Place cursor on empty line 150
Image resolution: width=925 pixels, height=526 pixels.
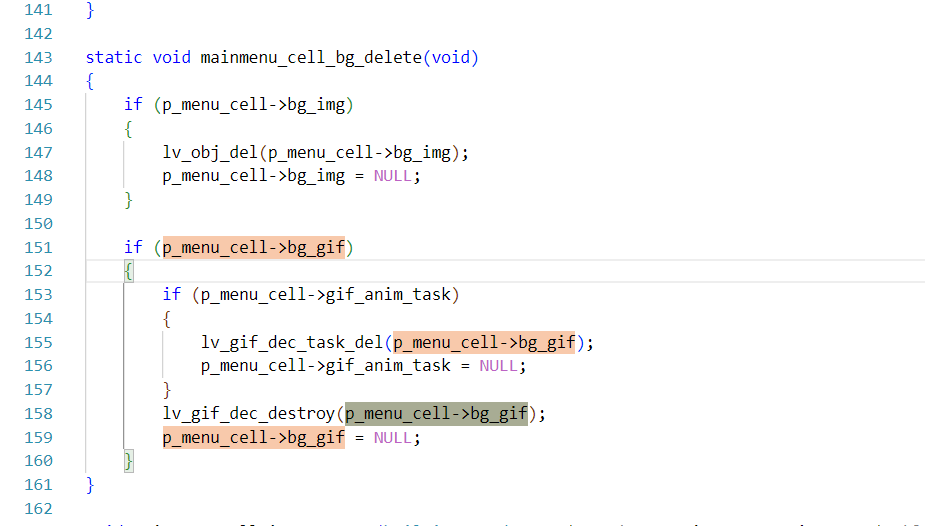[300, 223]
